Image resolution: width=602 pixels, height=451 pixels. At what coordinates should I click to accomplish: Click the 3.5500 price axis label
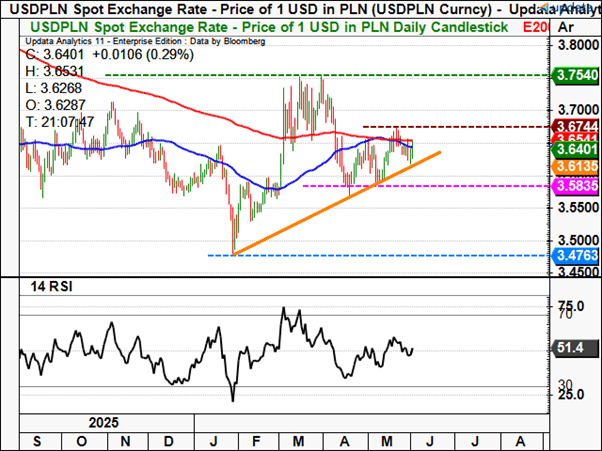coord(578,208)
